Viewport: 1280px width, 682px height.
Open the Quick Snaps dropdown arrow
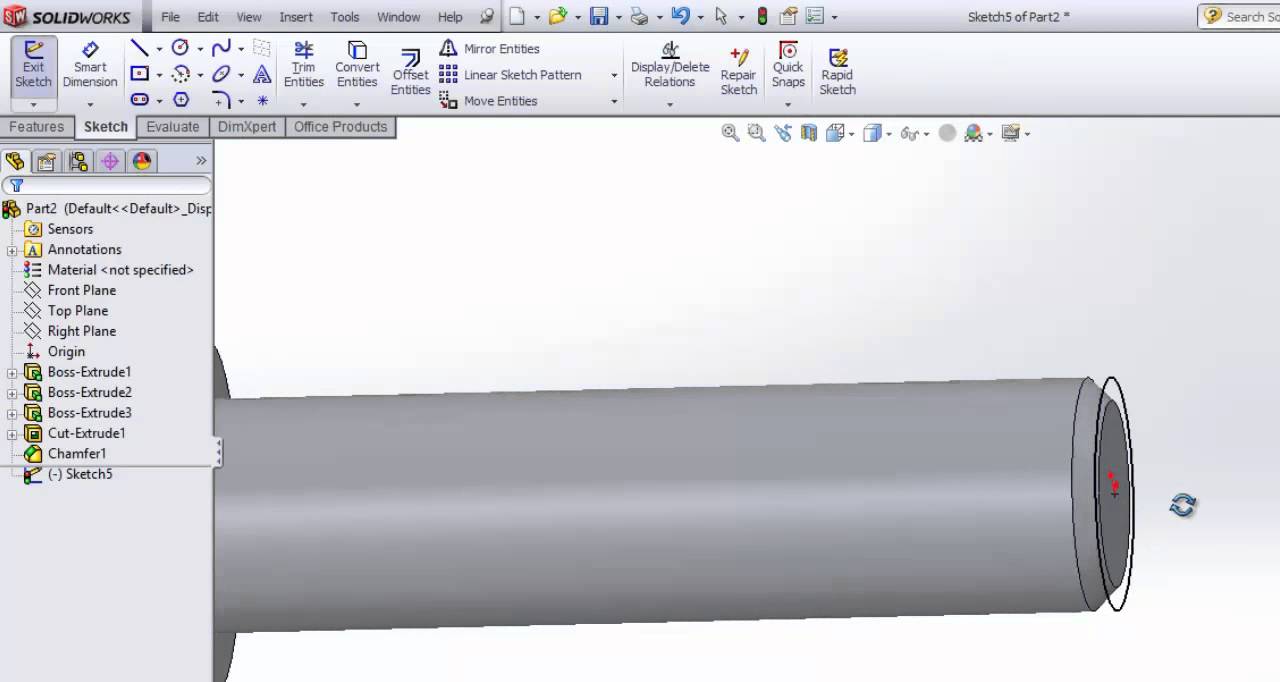(788, 104)
